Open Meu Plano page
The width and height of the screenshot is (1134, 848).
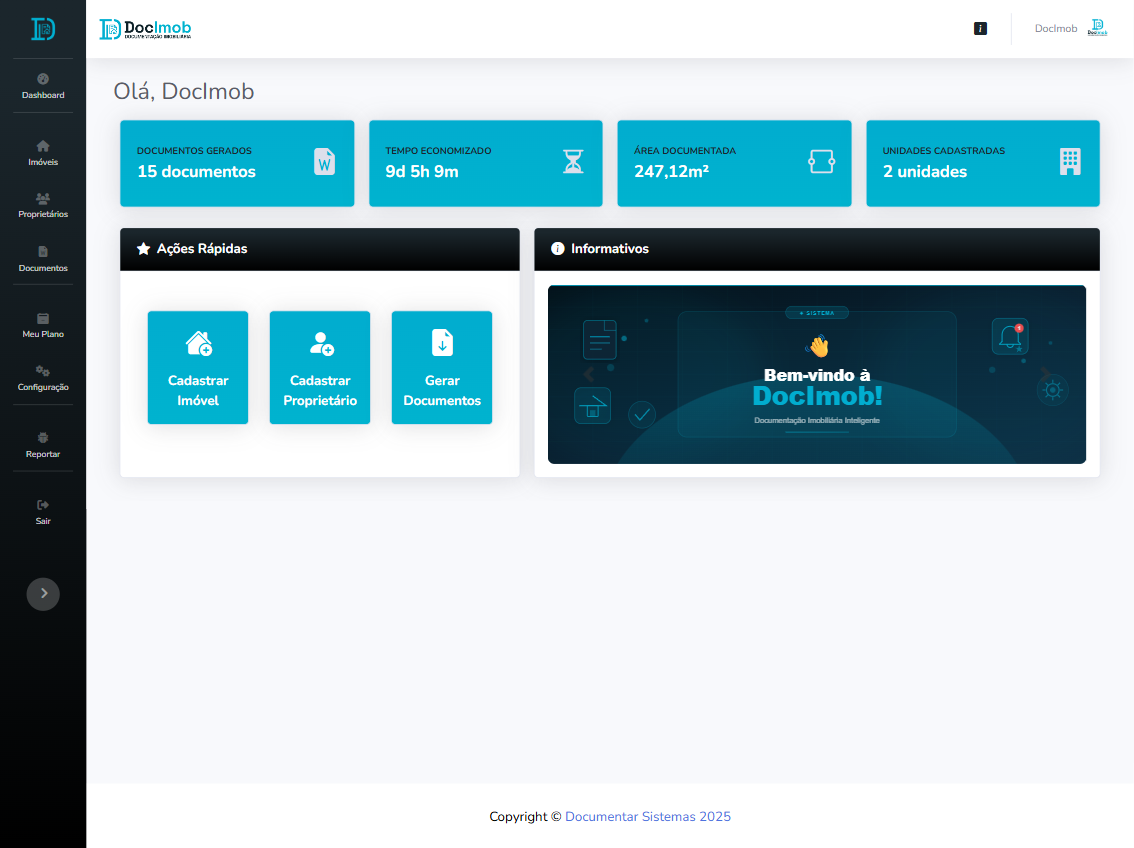tap(43, 325)
